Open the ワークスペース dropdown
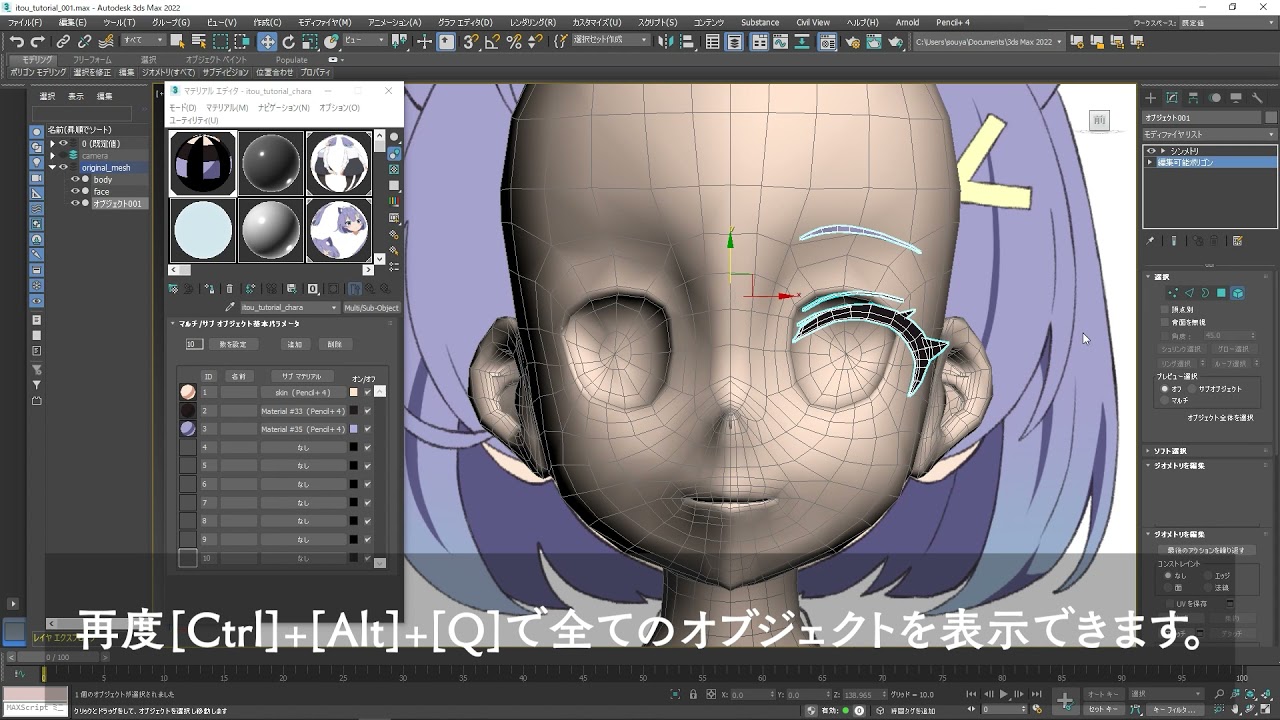This screenshot has width=1280, height=720. [x=1227, y=21]
